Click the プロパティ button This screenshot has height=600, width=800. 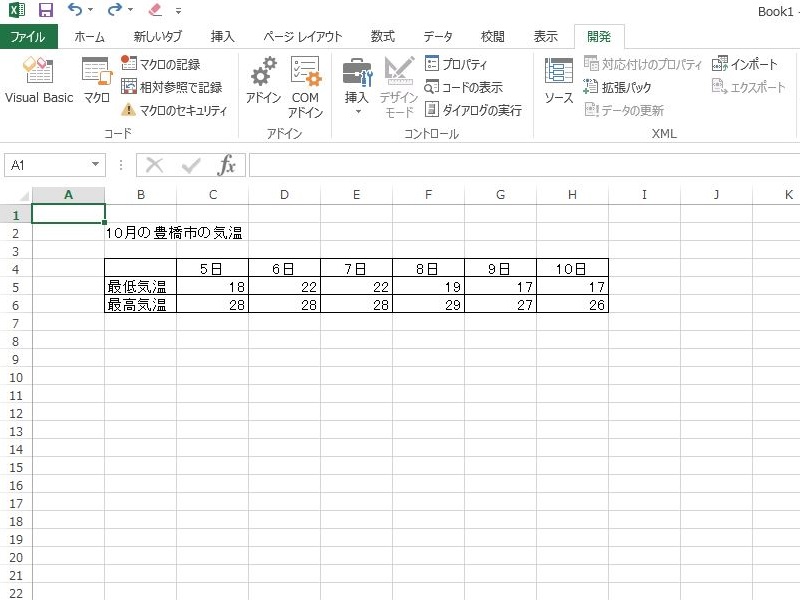(x=456, y=64)
